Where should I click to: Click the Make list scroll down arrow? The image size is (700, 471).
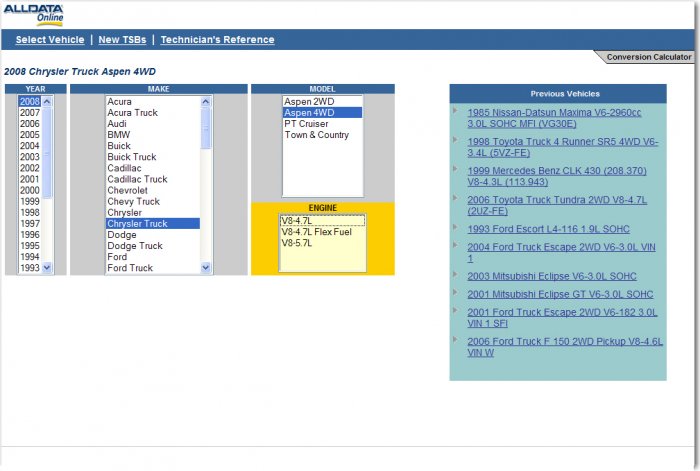click(205, 267)
